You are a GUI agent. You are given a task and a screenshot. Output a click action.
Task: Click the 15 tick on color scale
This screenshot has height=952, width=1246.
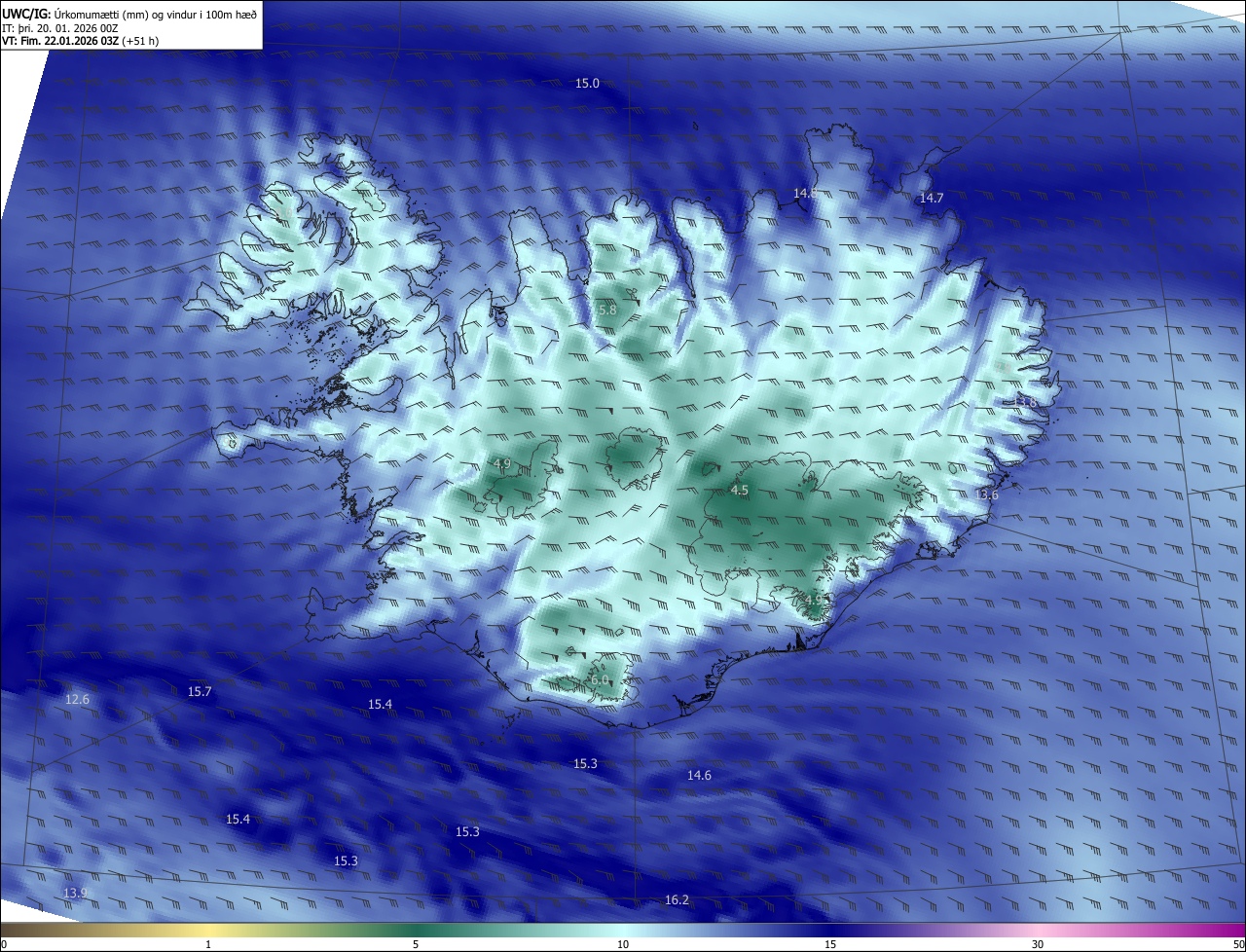coord(830,944)
